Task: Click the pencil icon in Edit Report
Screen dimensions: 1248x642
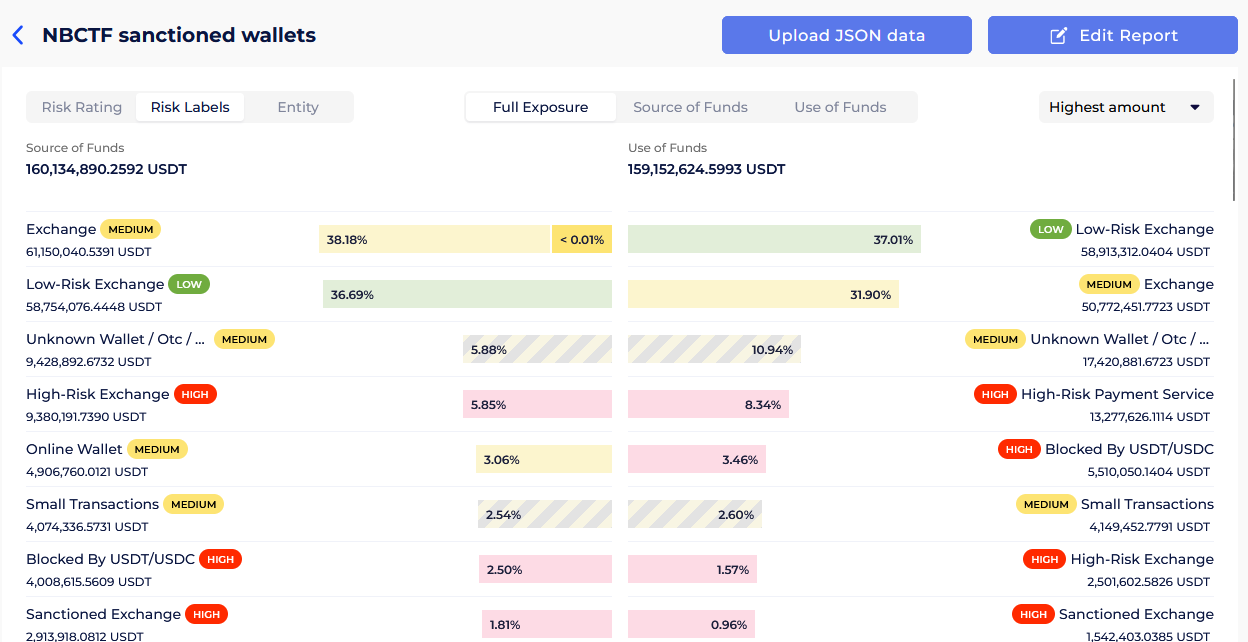Action: coord(1058,36)
